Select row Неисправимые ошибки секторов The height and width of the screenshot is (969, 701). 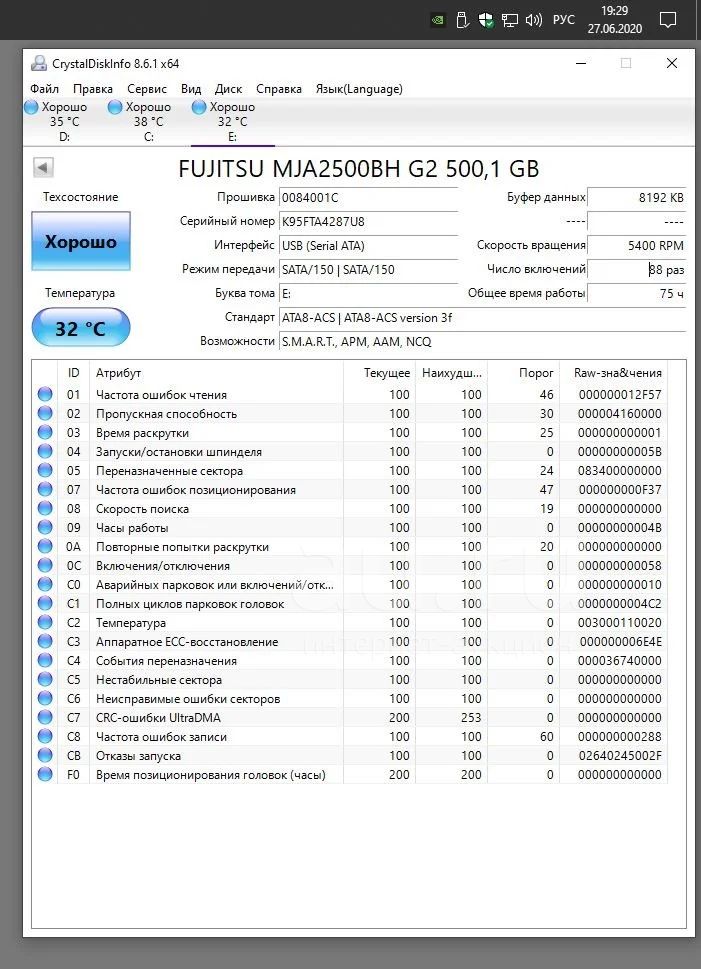pyautogui.click(x=350, y=698)
